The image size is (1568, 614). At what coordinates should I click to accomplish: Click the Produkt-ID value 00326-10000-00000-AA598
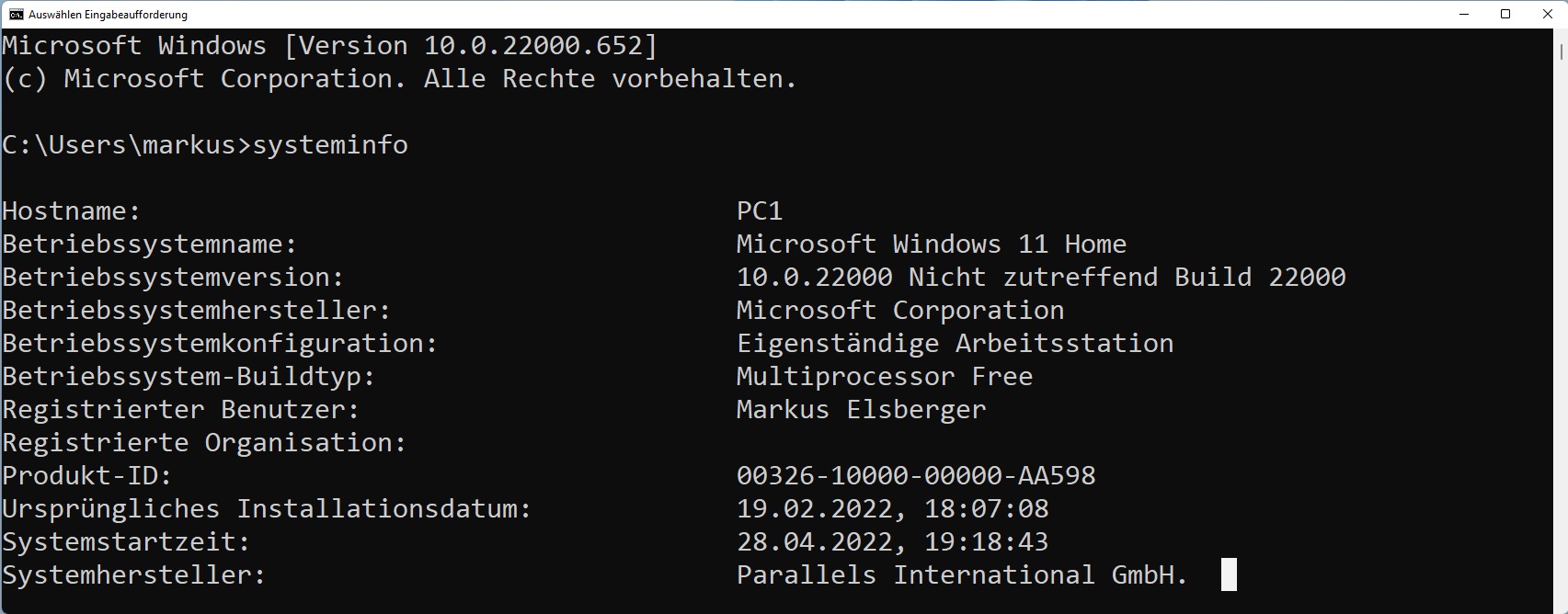click(916, 475)
